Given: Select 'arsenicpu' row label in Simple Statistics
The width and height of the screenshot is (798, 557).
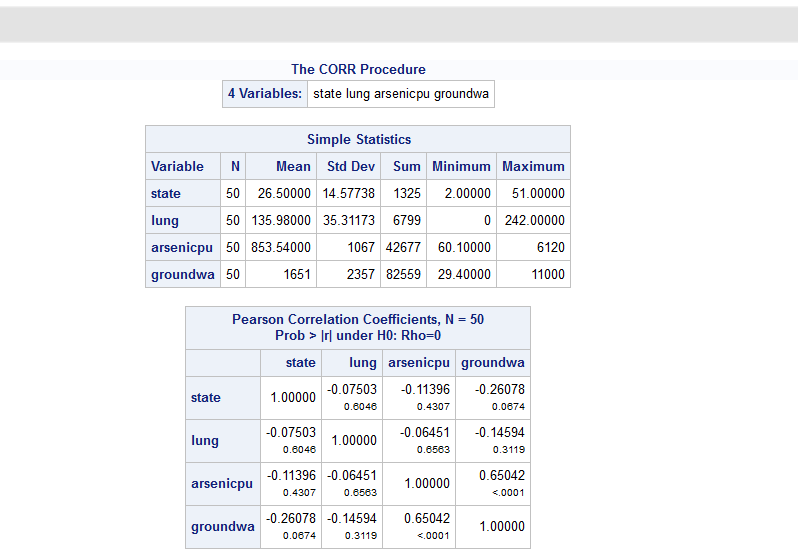Looking at the screenshot, I should [183, 247].
